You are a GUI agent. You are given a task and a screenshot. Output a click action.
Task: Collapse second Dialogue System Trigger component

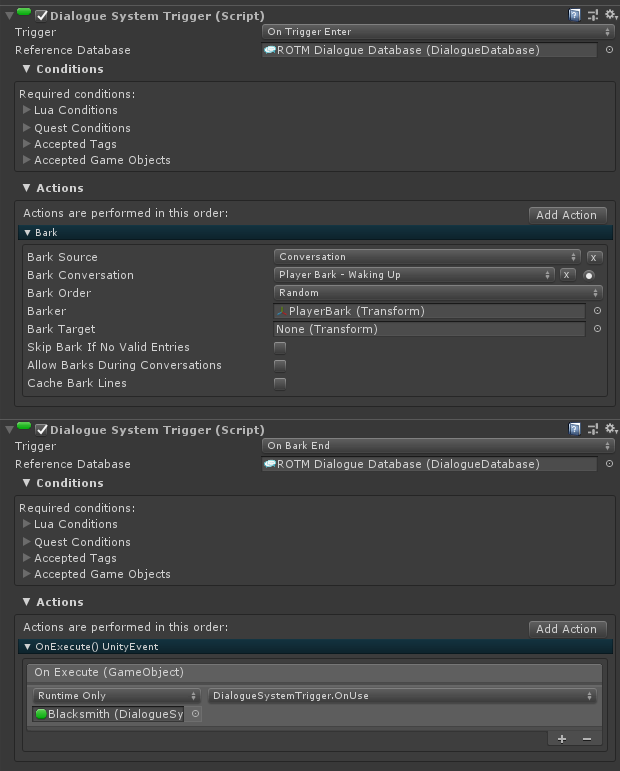click(x=9, y=430)
